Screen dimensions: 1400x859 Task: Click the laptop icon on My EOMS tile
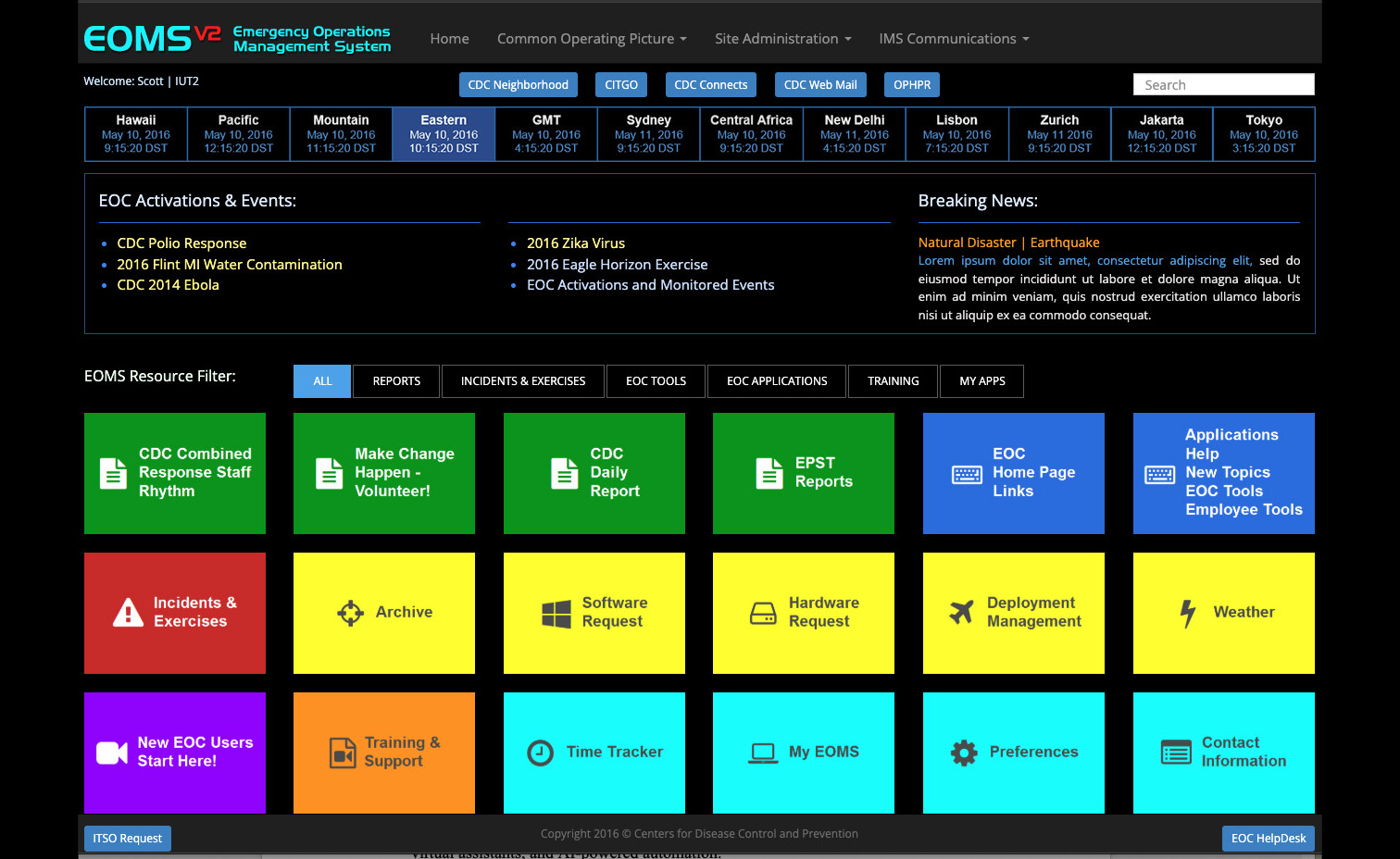763,753
